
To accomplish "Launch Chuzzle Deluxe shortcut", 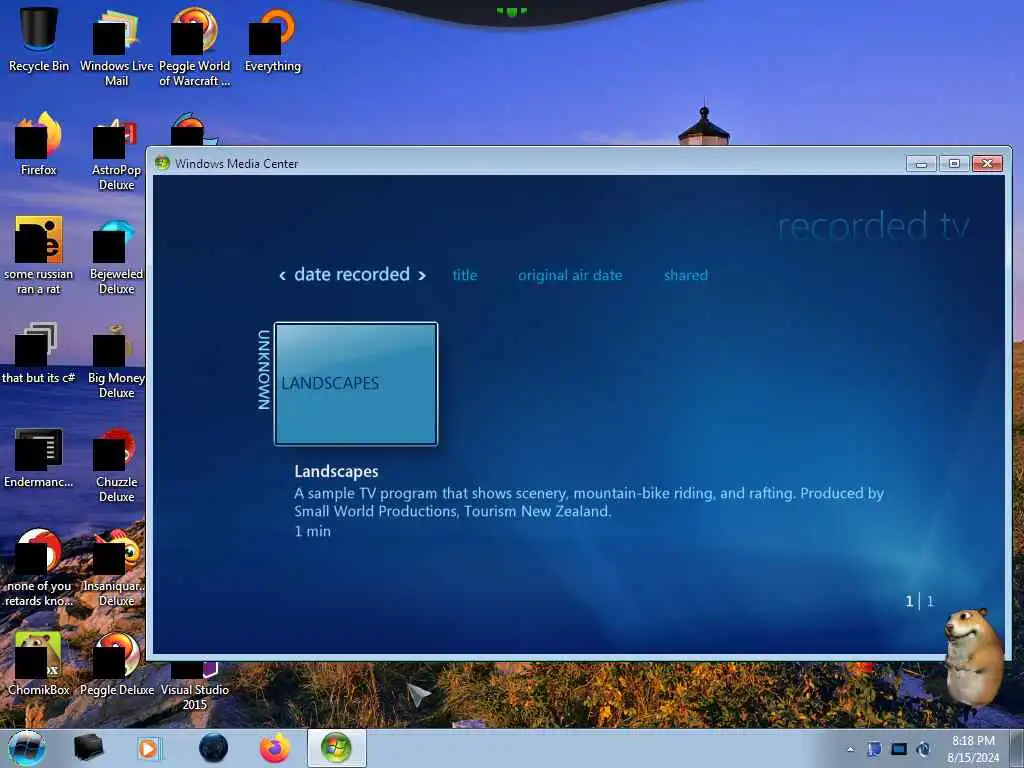I will pyautogui.click(x=116, y=464).
